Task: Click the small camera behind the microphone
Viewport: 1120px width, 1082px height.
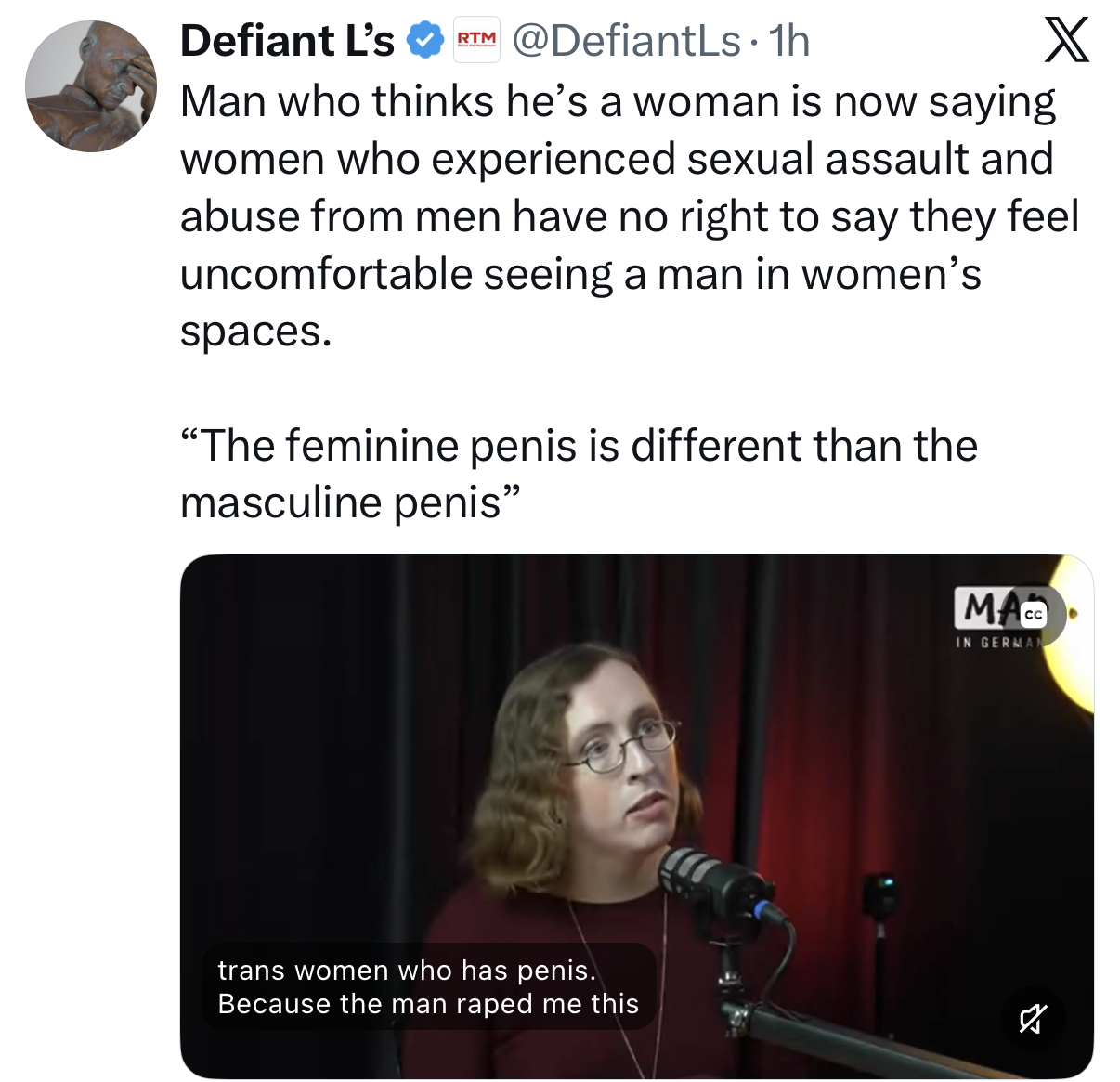Action: pyautogui.click(x=879, y=898)
